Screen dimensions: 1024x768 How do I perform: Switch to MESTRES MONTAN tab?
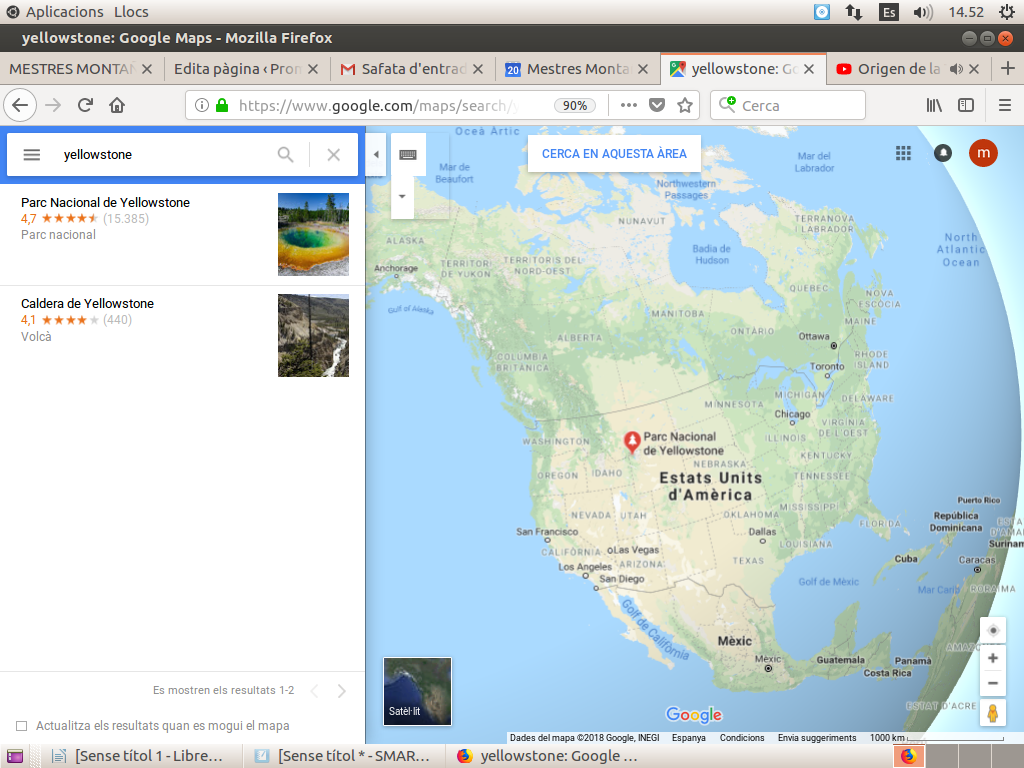pos(72,69)
